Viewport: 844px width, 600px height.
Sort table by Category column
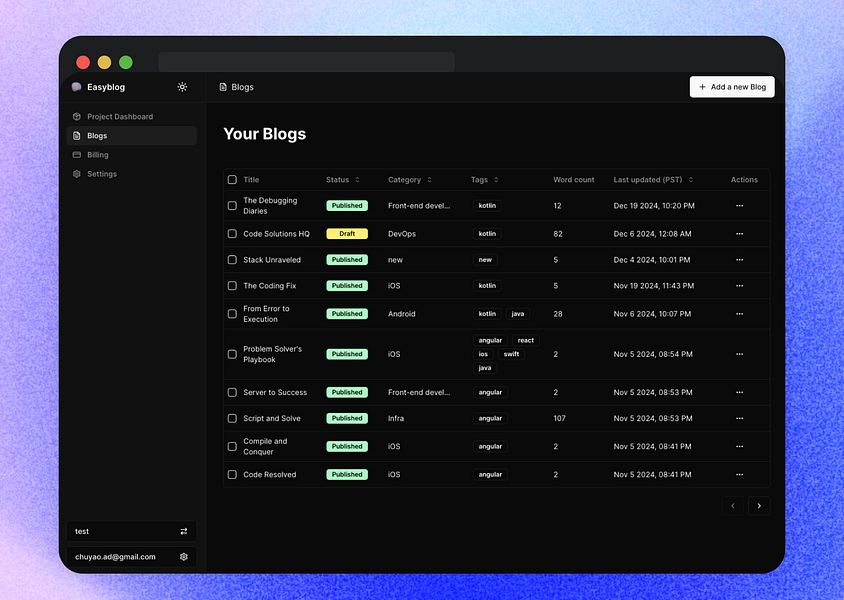(410, 180)
